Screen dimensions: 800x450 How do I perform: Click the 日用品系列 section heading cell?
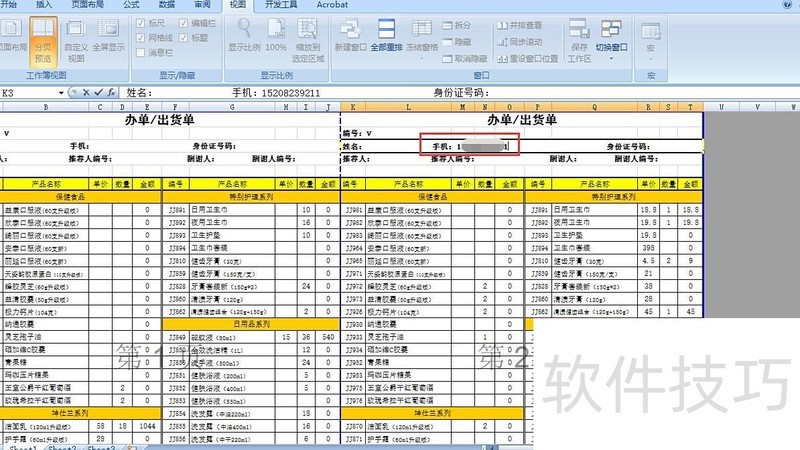pos(251,324)
